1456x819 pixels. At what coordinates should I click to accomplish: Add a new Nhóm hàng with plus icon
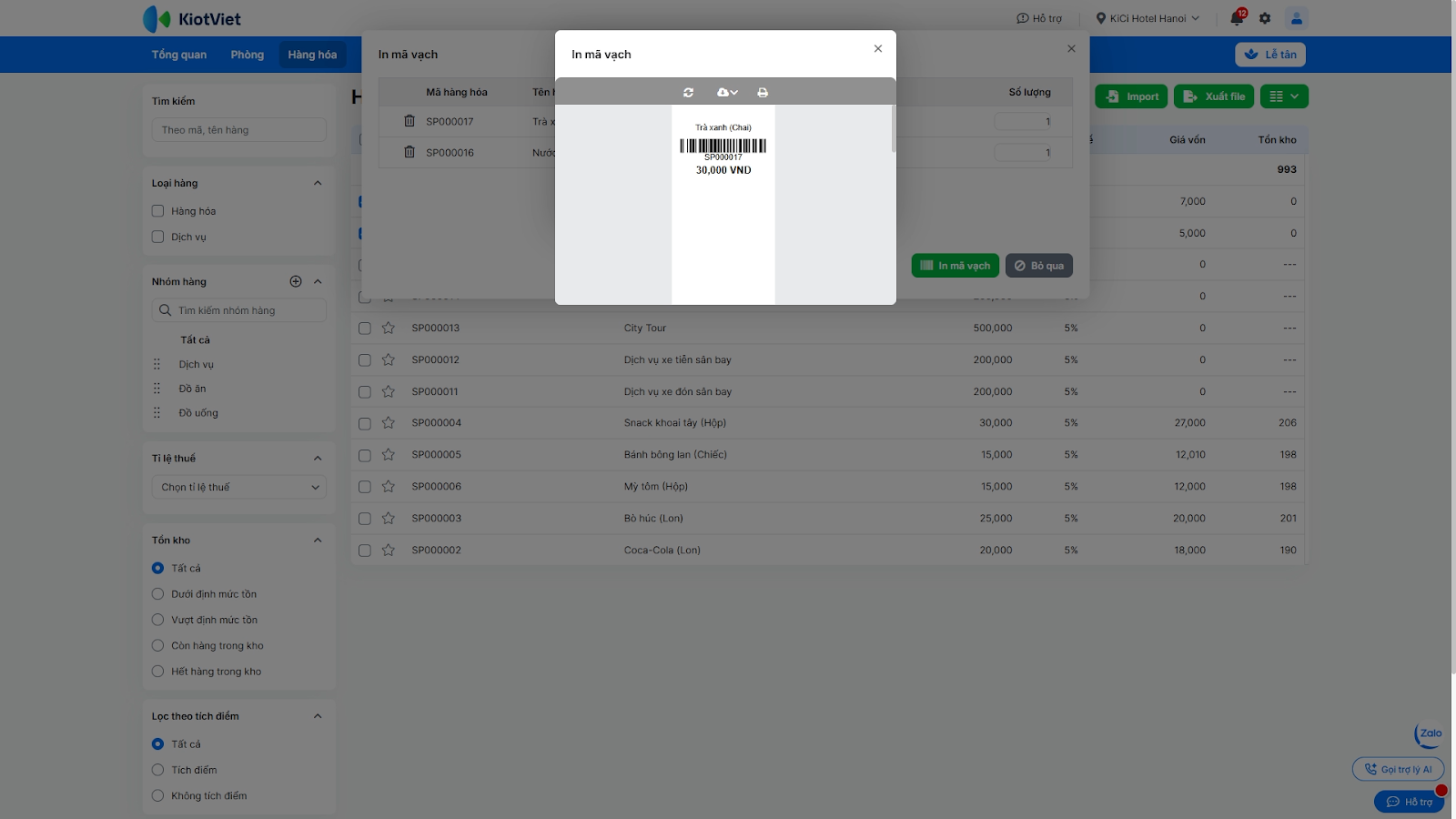coord(296,281)
